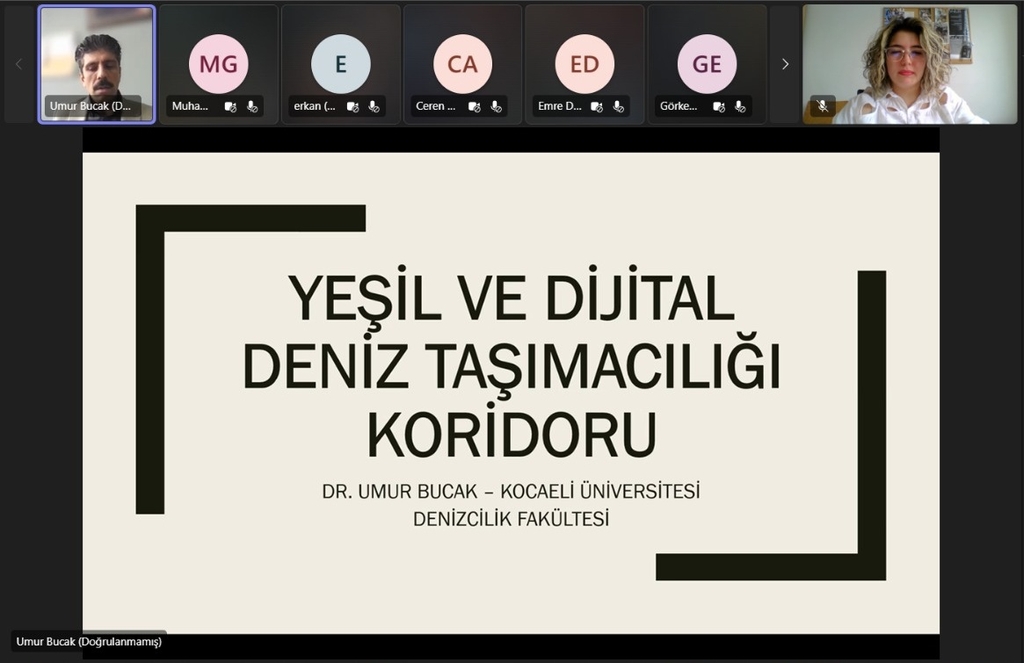The width and height of the screenshot is (1024, 663).
Task: Click the camera-off icon on erkan tile
Action: click(352, 106)
